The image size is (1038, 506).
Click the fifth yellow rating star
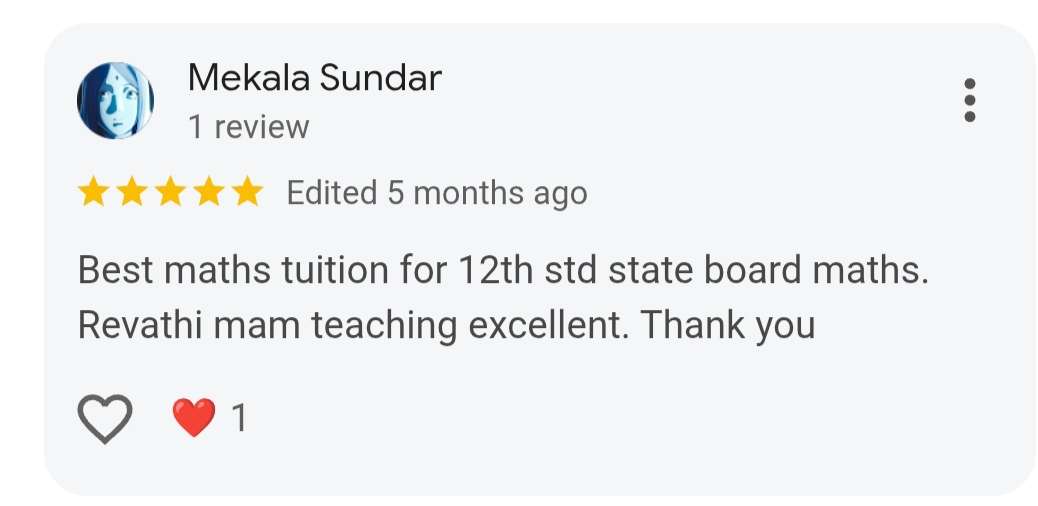(x=245, y=192)
